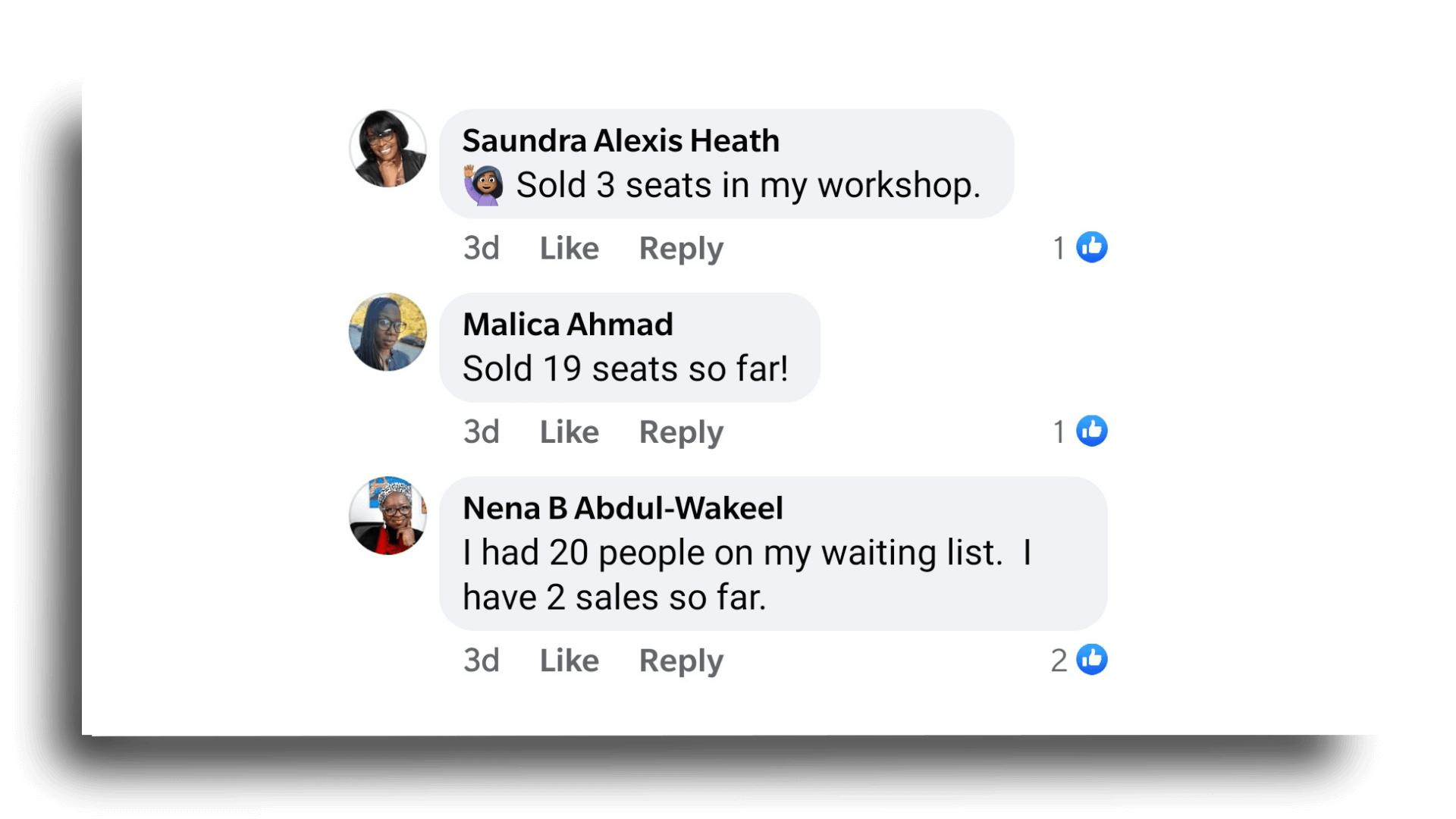Open Nena B Abdul-Wakeel's profile picture
This screenshot has height=819, width=1456.
[388, 516]
